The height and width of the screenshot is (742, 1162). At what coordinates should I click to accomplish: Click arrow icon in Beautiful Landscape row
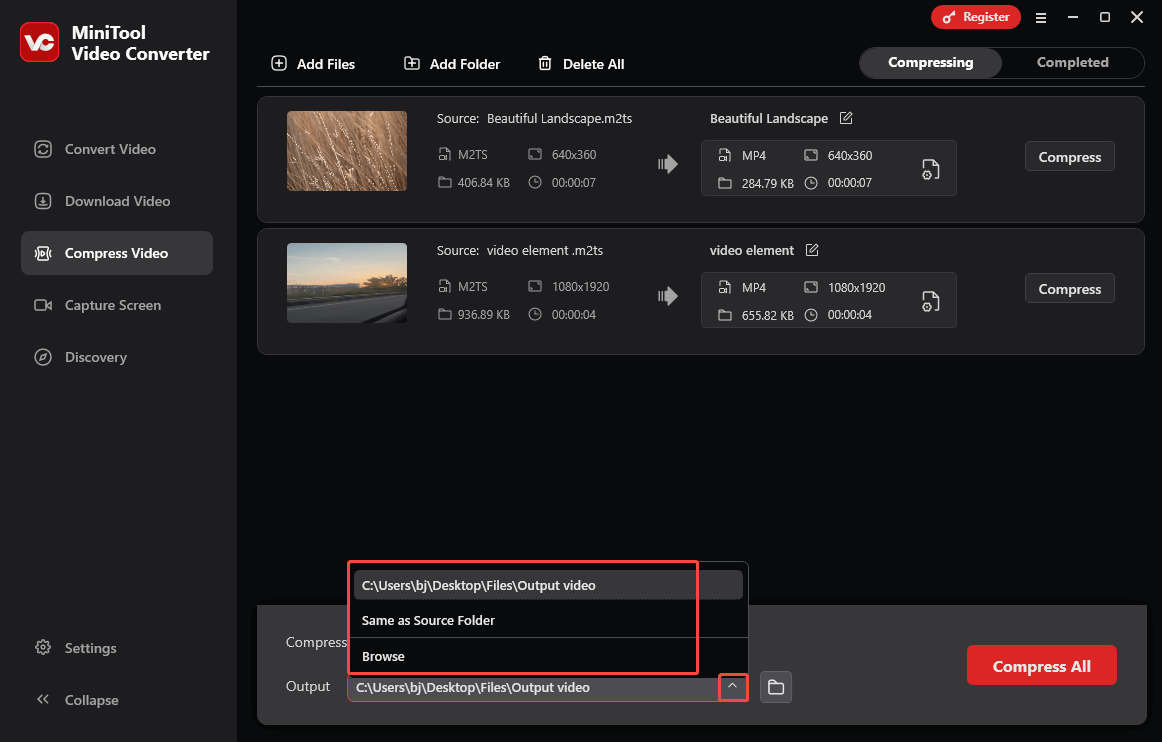(668, 164)
